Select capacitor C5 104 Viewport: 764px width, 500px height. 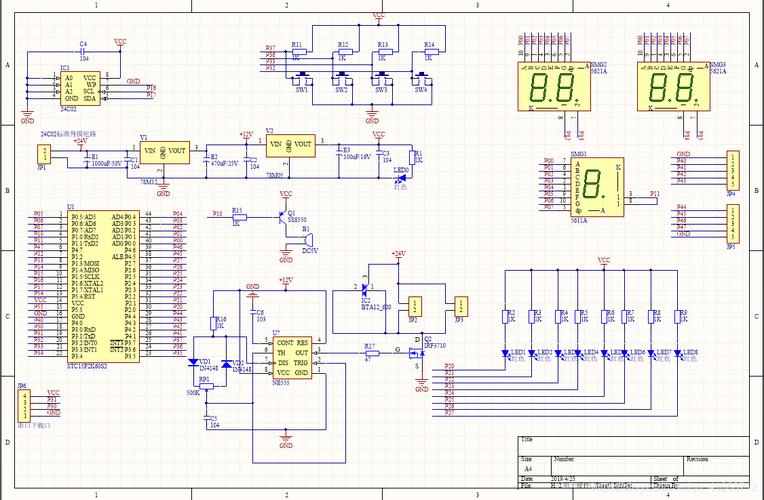tap(207, 418)
